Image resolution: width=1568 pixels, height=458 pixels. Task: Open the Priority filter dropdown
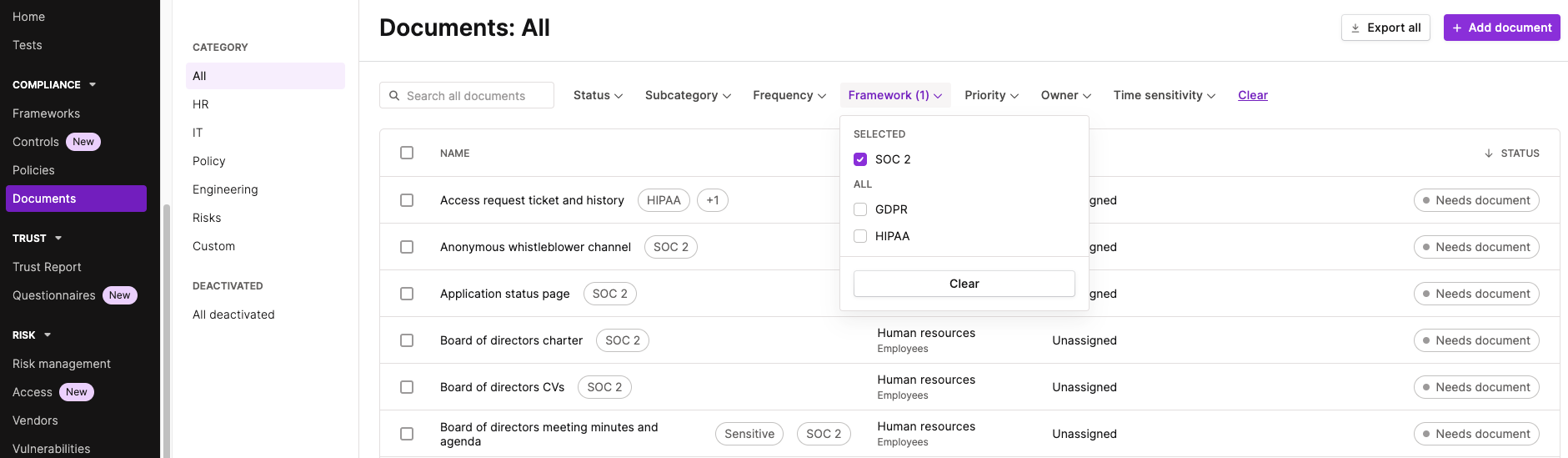point(991,95)
